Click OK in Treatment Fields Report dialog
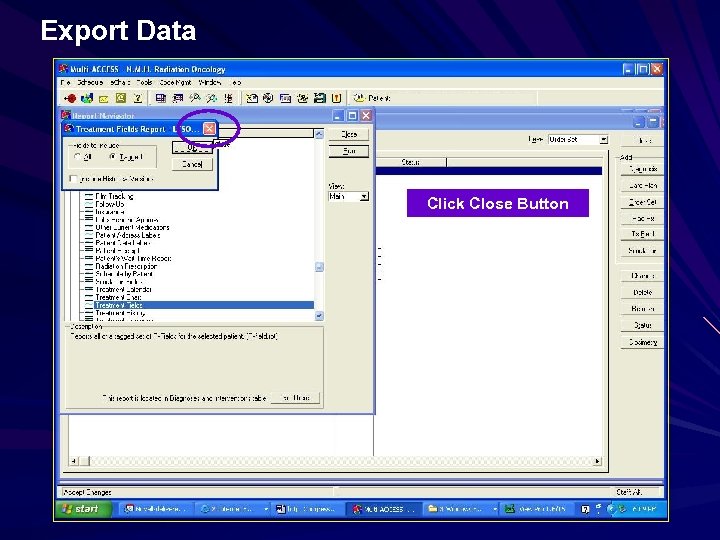This screenshot has height=540, width=720. [192, 147]
